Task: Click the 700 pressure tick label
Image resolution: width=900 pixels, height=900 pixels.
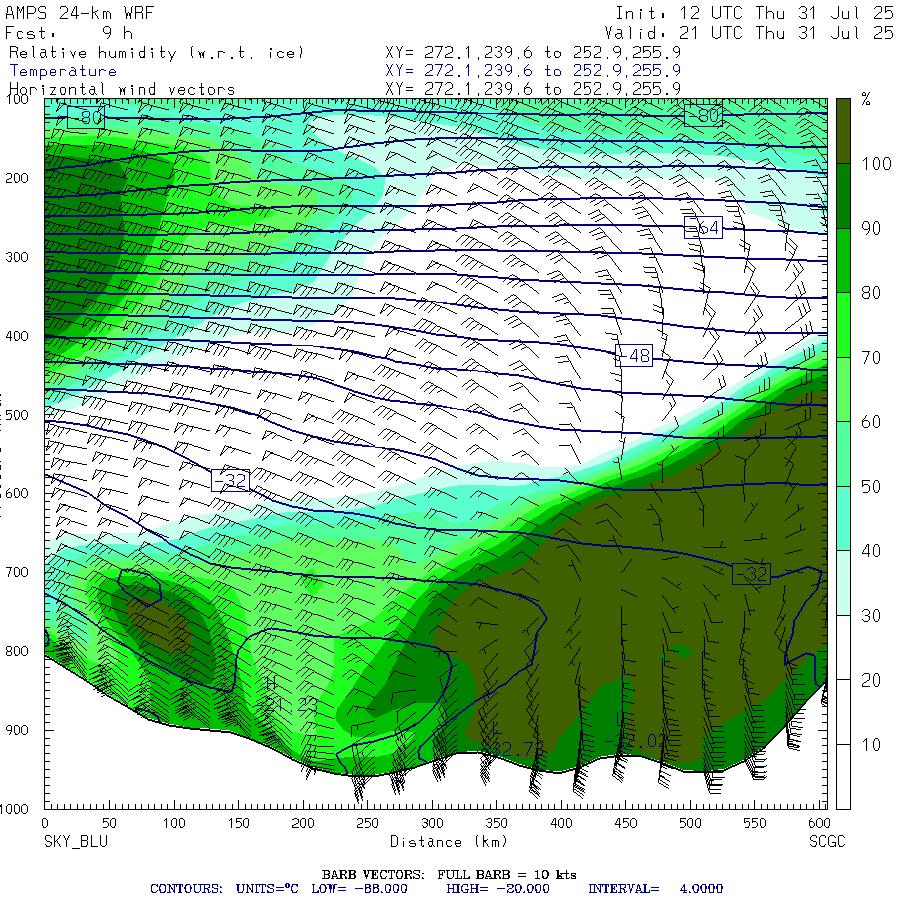Action: (17, 572)
